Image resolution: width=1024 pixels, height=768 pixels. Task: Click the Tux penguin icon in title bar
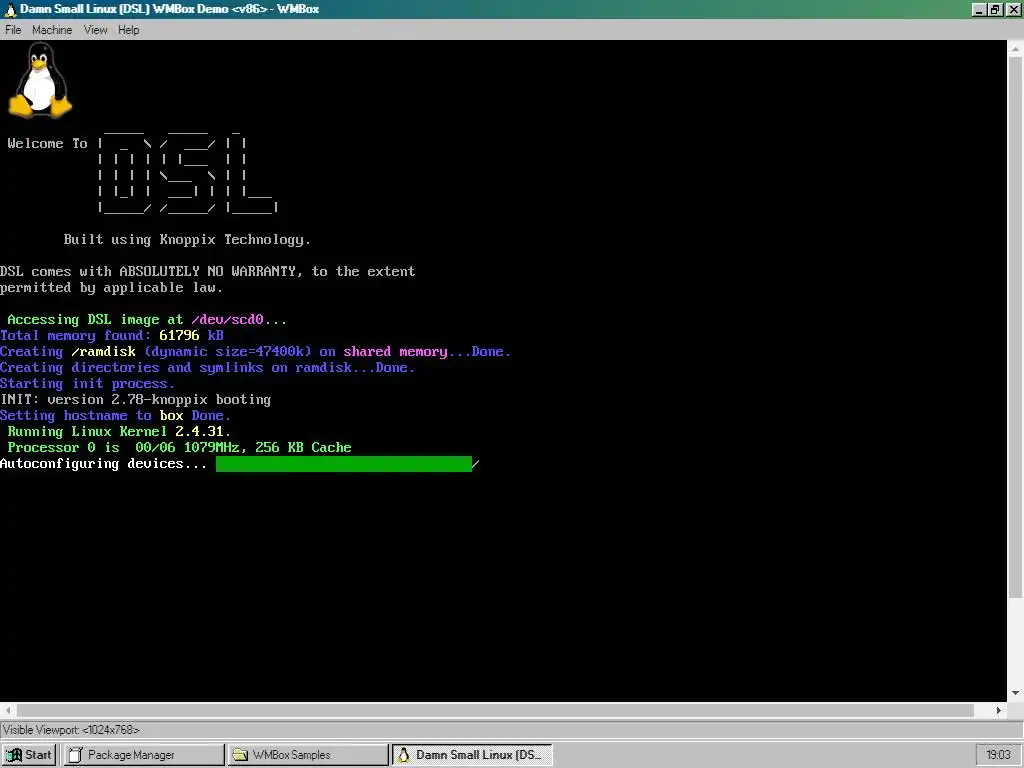pyautogui.click(x=10, y=9)
